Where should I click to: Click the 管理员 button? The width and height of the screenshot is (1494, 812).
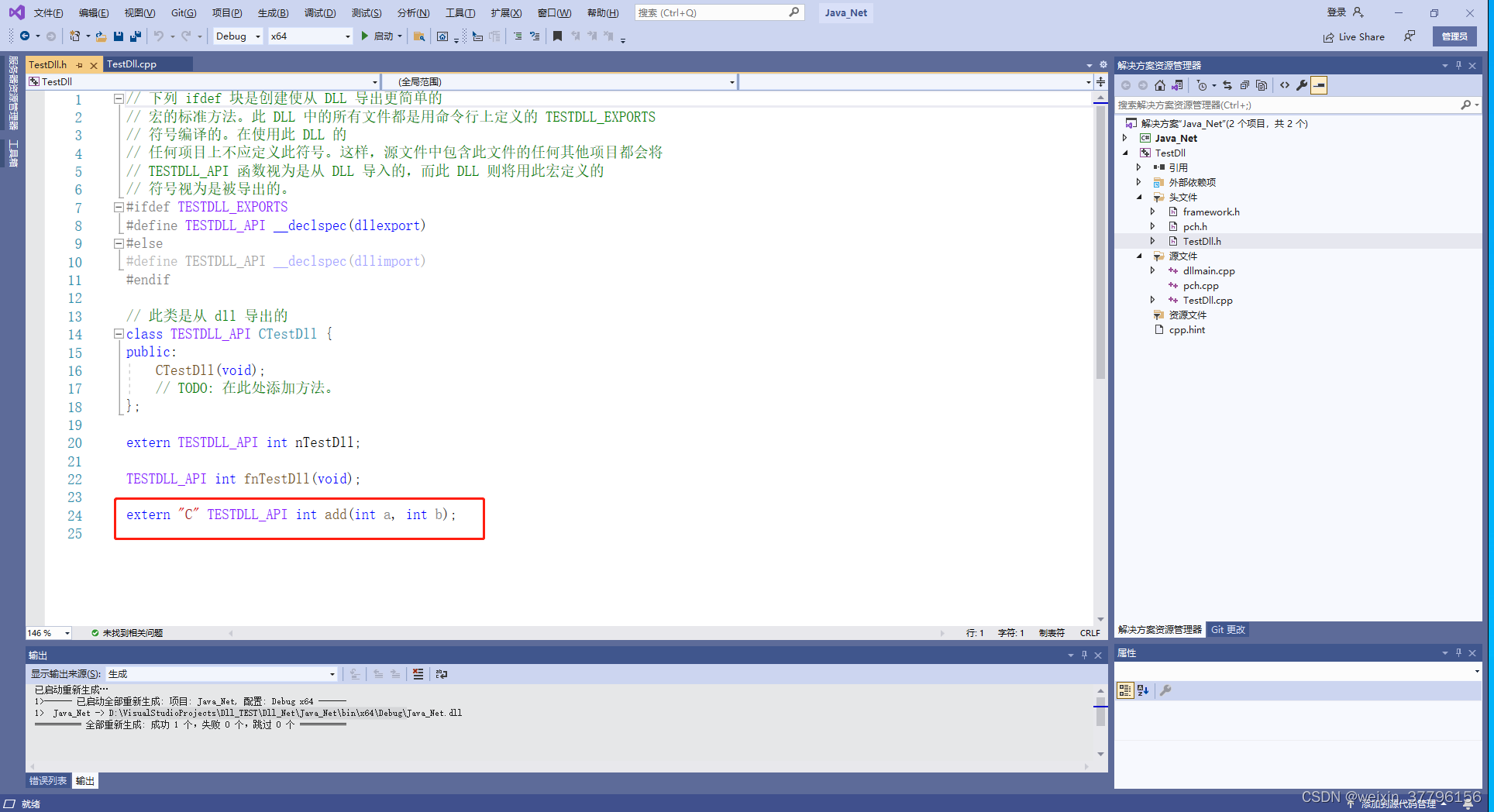(1454, 36)
